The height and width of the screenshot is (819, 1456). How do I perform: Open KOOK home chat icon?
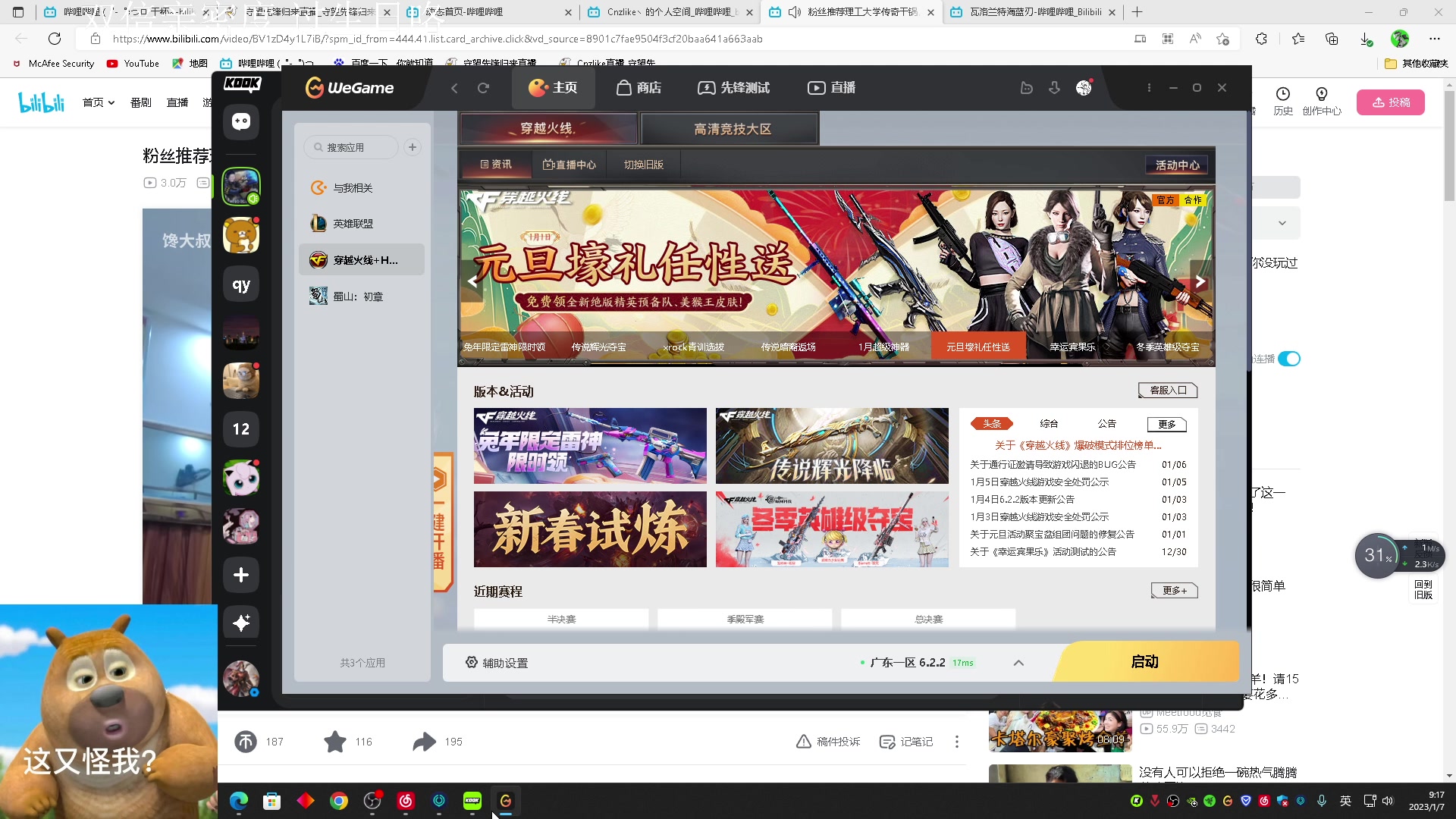click(x=241, y=122)
